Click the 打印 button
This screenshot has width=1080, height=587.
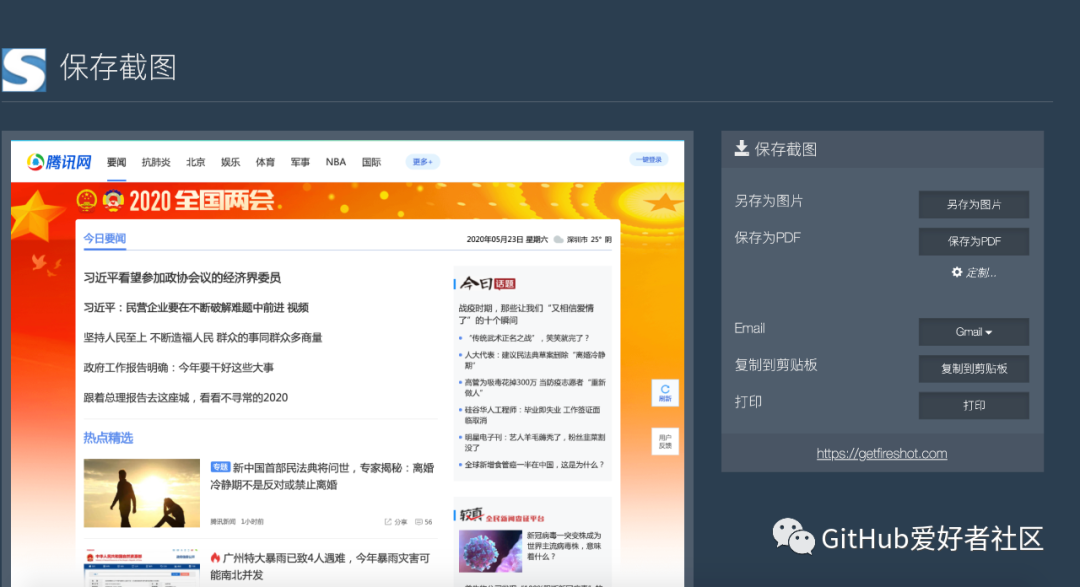(974, 406)
